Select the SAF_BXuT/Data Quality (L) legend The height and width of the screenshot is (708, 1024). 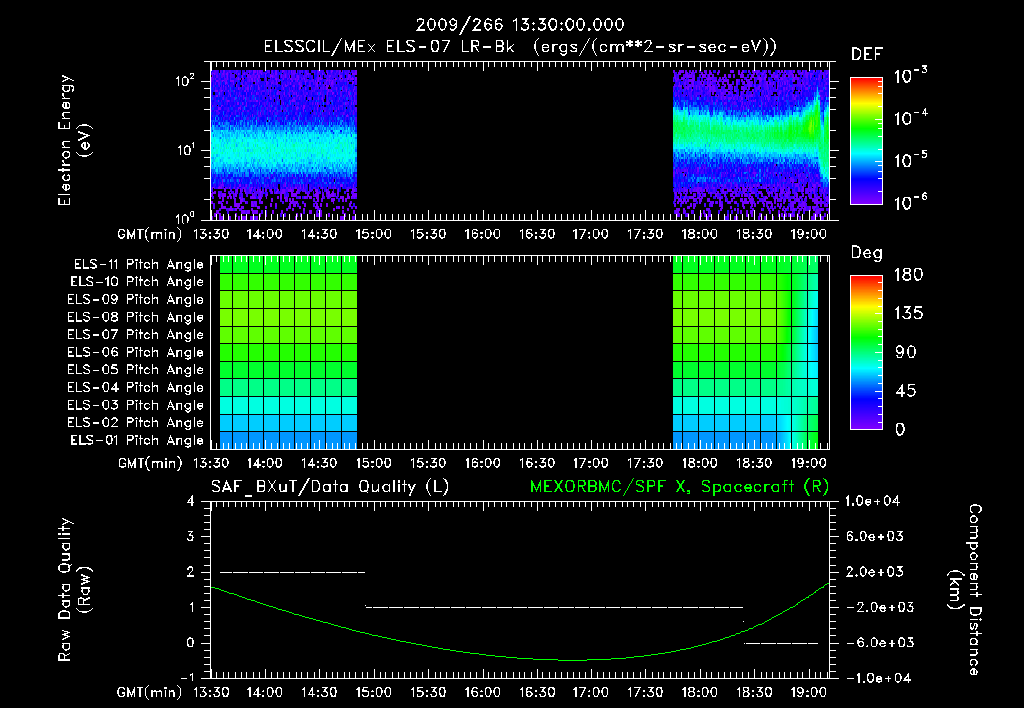tap(330, 487)
